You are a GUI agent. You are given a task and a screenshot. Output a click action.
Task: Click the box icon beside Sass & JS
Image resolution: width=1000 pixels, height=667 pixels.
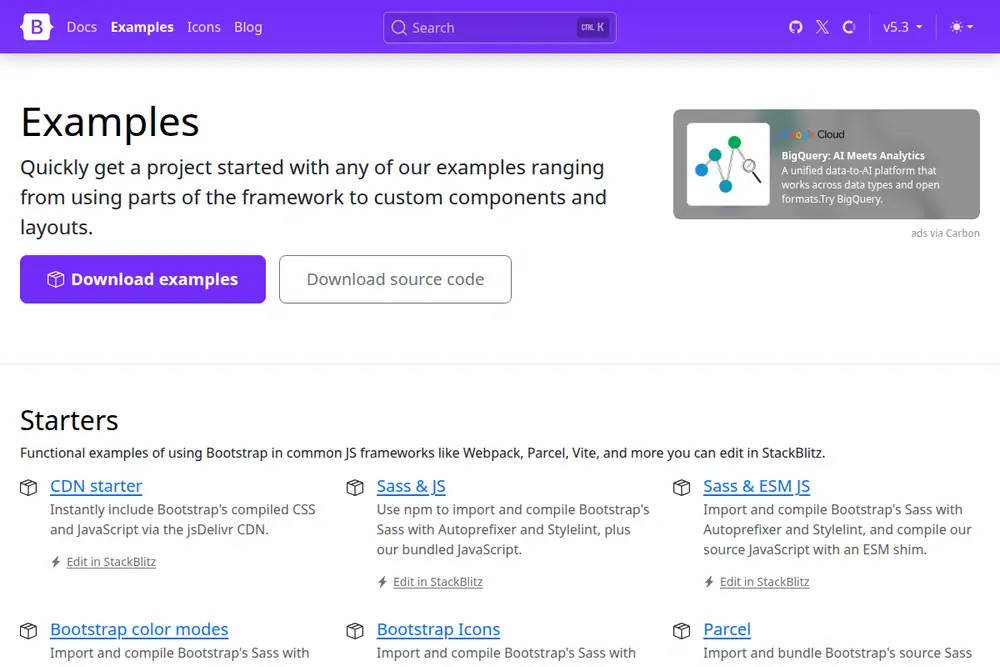(x=355, y=487)
